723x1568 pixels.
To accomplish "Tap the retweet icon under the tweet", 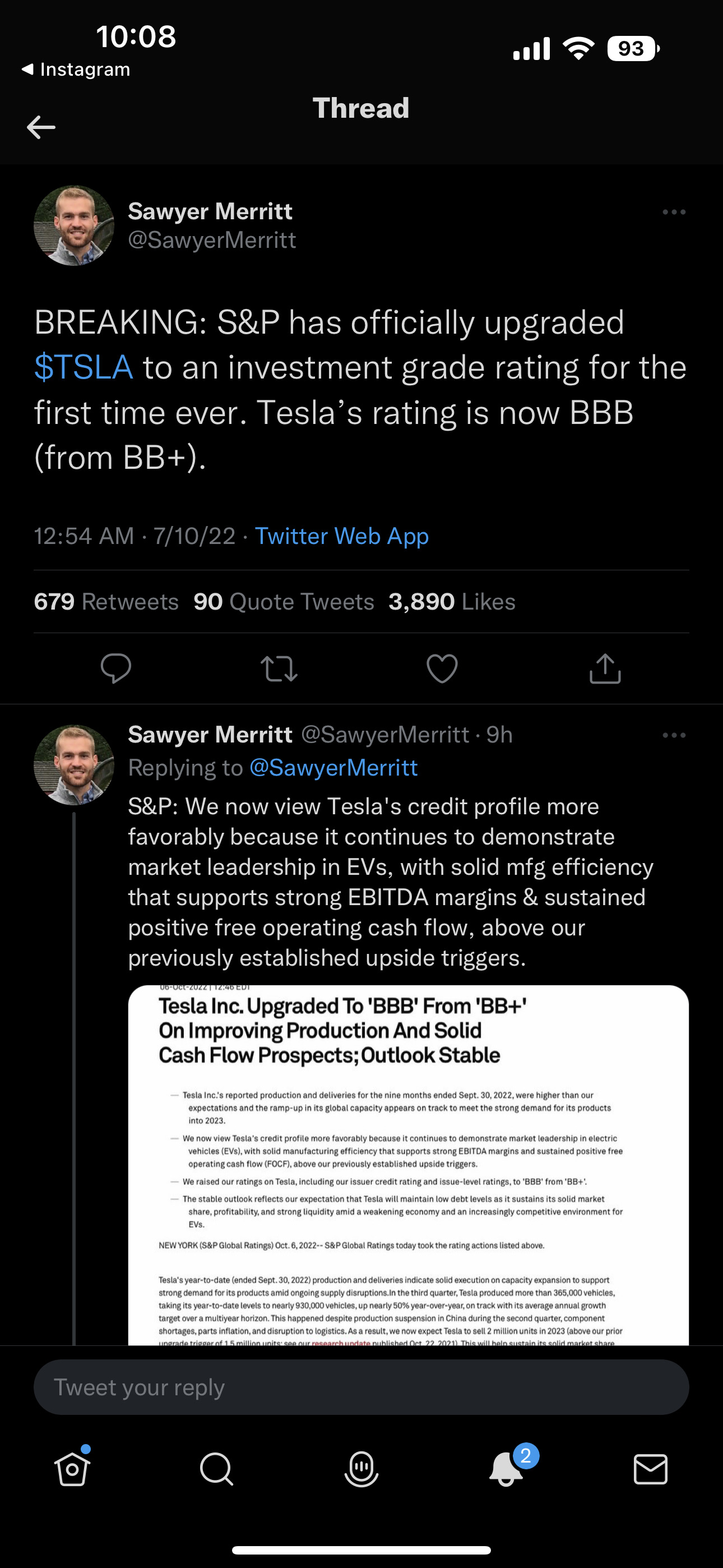I will pyautogui.click(x=279, y=668).
